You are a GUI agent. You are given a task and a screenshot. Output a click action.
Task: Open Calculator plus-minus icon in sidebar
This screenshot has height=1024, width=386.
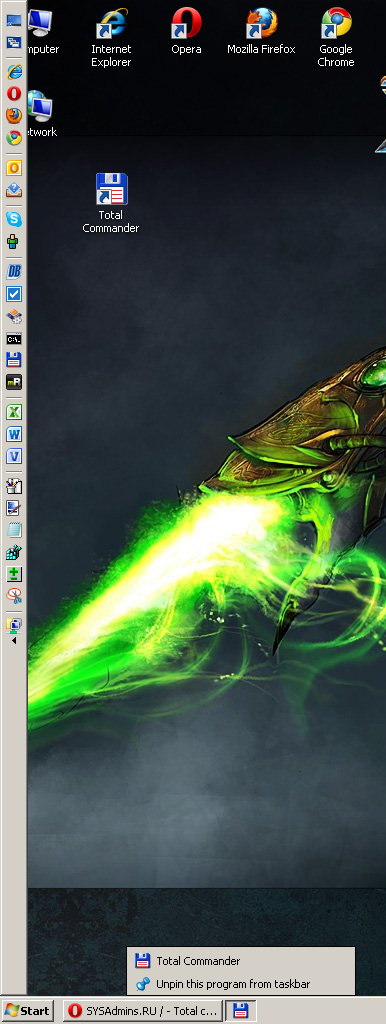click(14, 574)
